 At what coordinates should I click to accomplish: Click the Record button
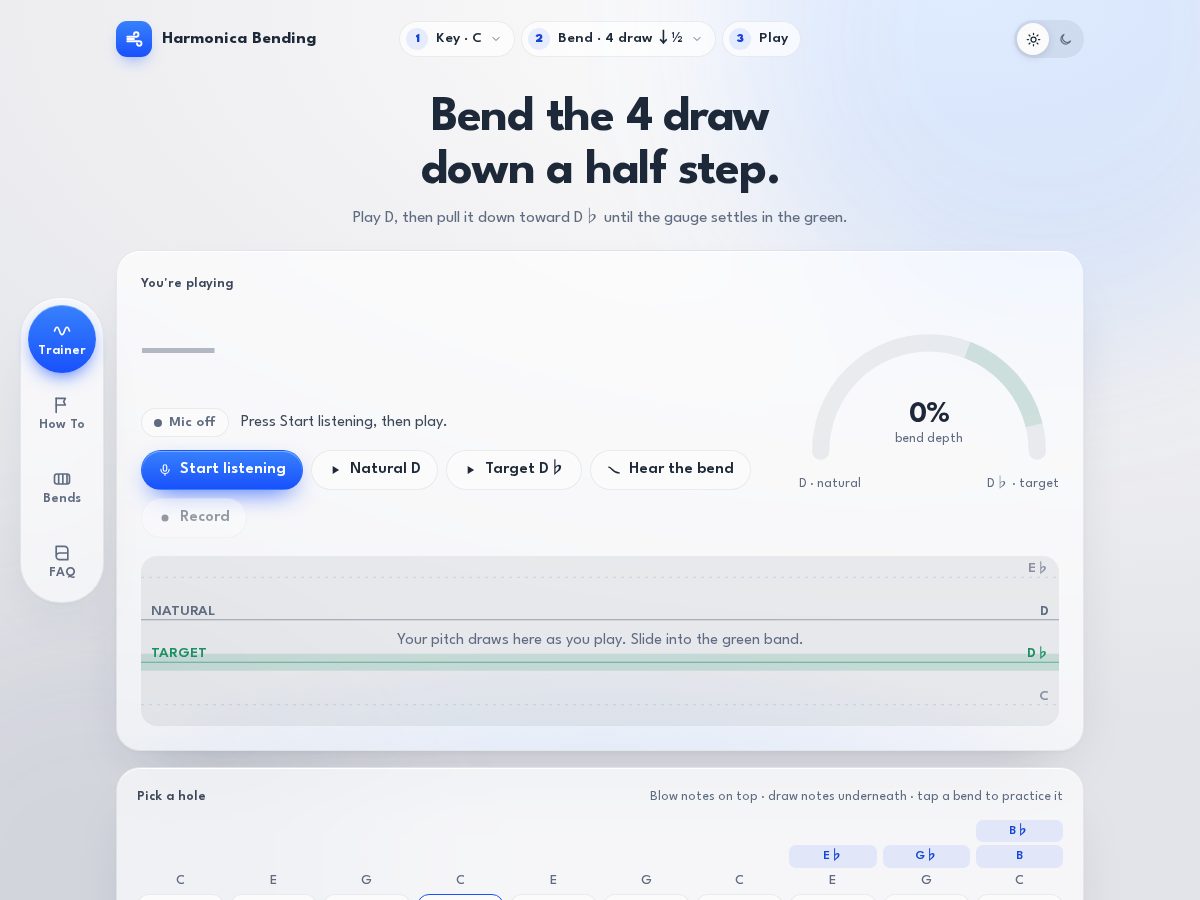coord(194,517)
